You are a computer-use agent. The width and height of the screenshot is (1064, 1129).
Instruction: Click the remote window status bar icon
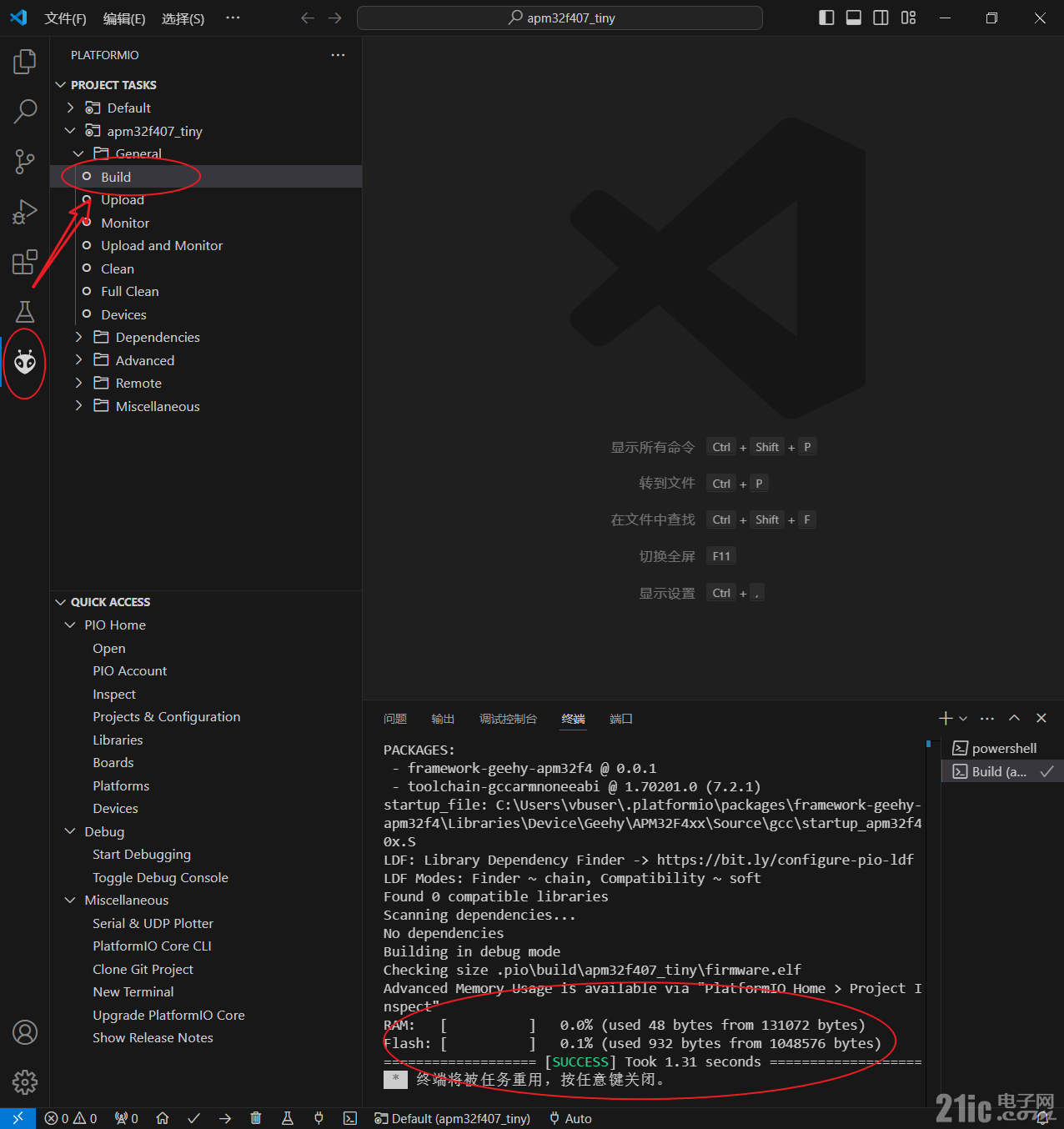(x=18, y=1118)
